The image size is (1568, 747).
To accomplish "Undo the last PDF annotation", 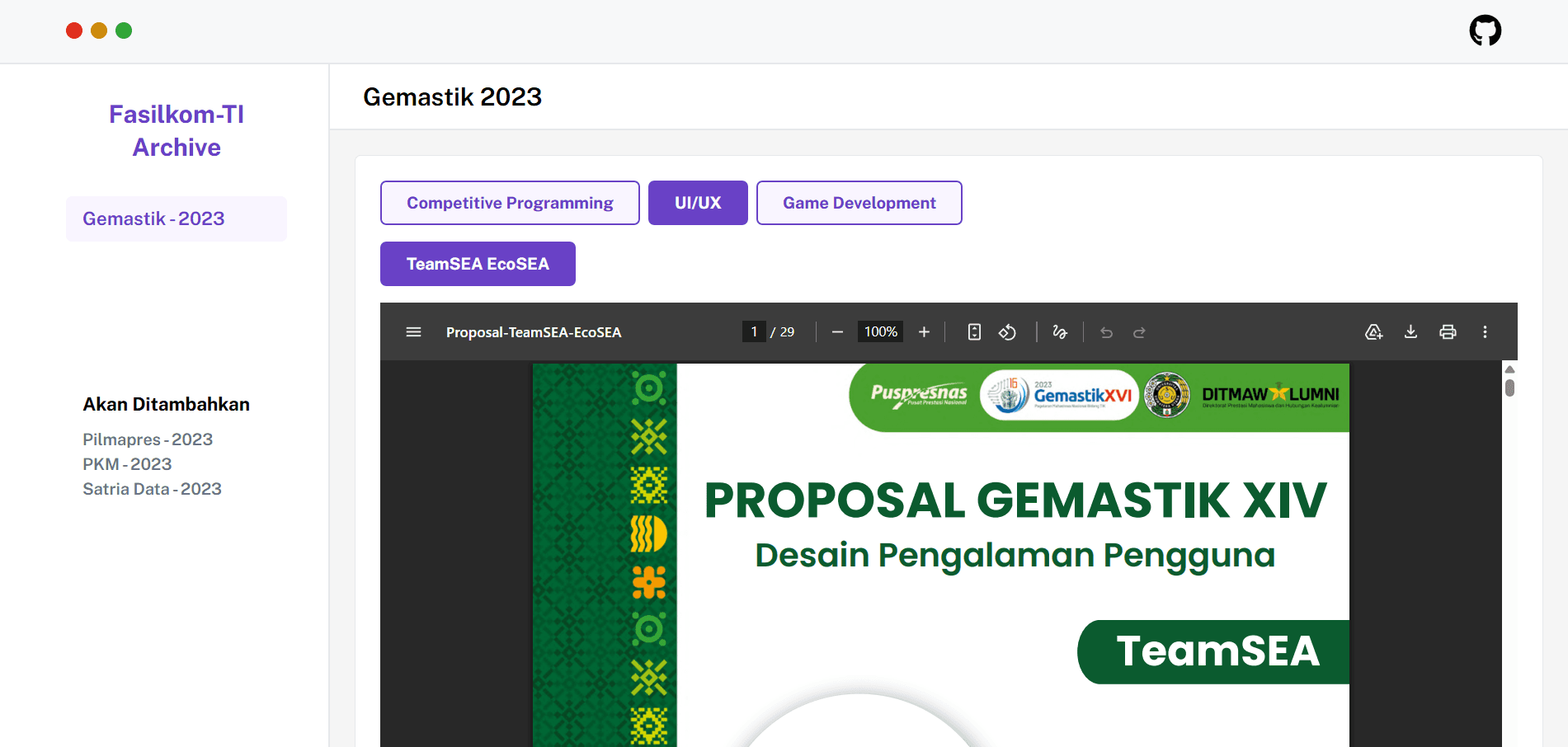I will point(1107,332).
